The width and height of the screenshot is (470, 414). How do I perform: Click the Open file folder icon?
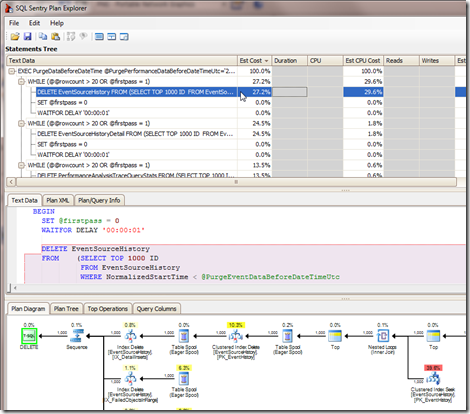pyautogui.click(x=15, y=36)
